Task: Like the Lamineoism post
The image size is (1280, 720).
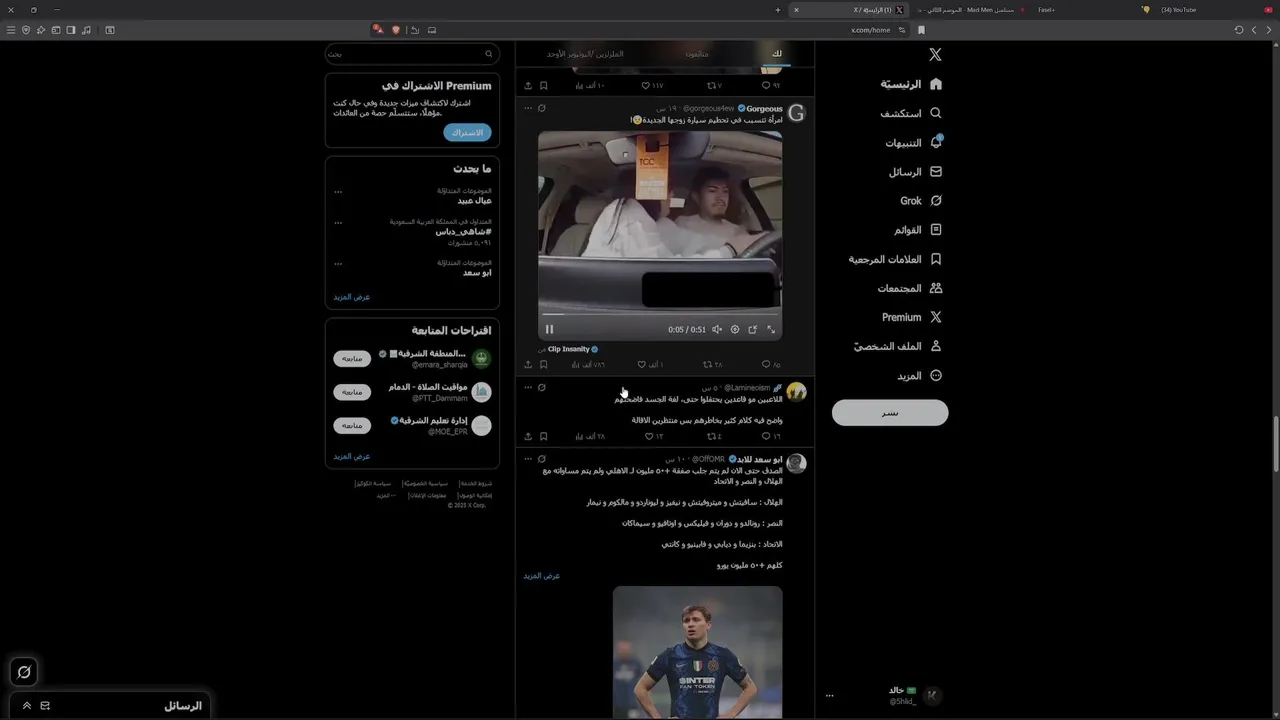Action: [653, 436]
